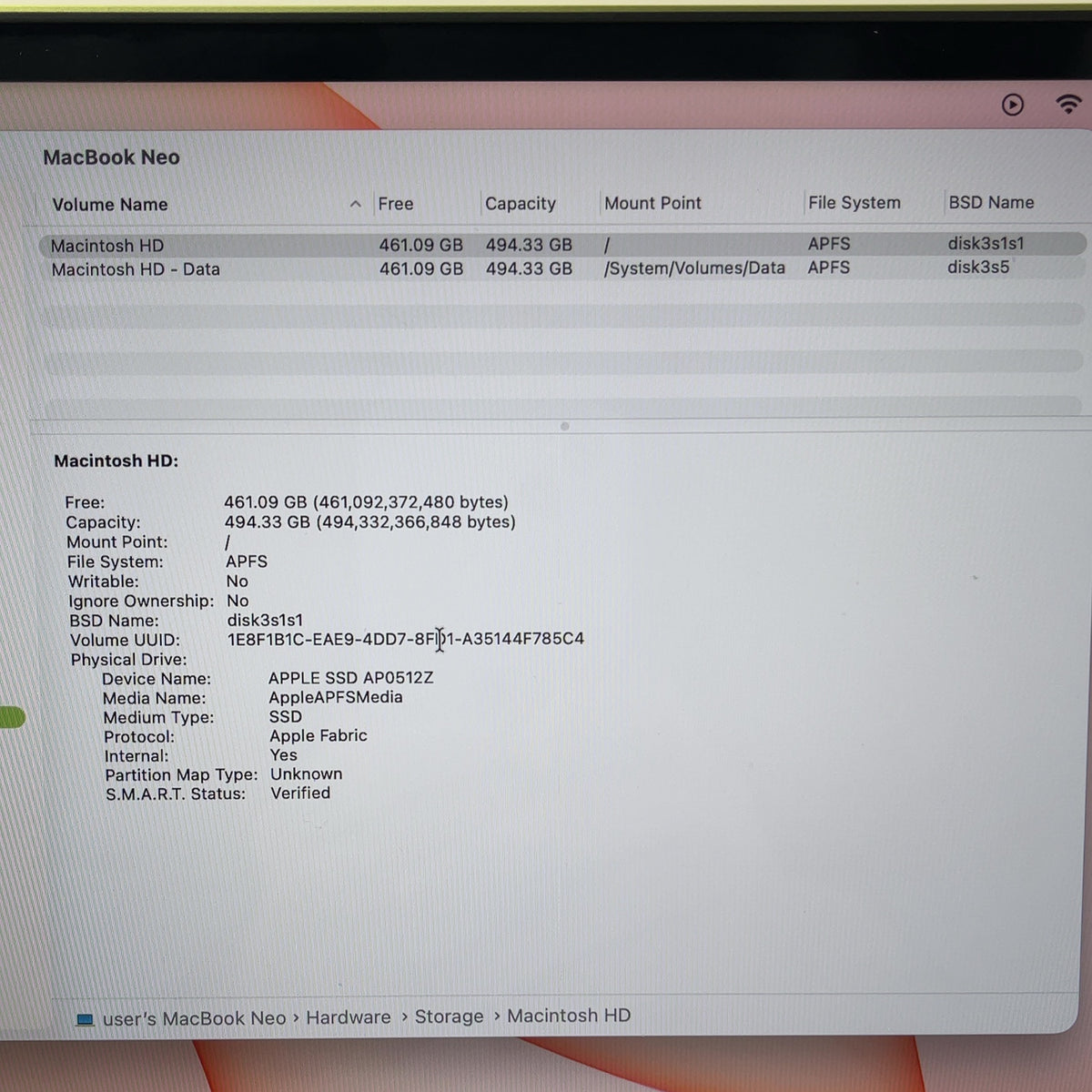Go to Storage in the path bar
1092x1092 pixels.
[x=450, y=1016]
